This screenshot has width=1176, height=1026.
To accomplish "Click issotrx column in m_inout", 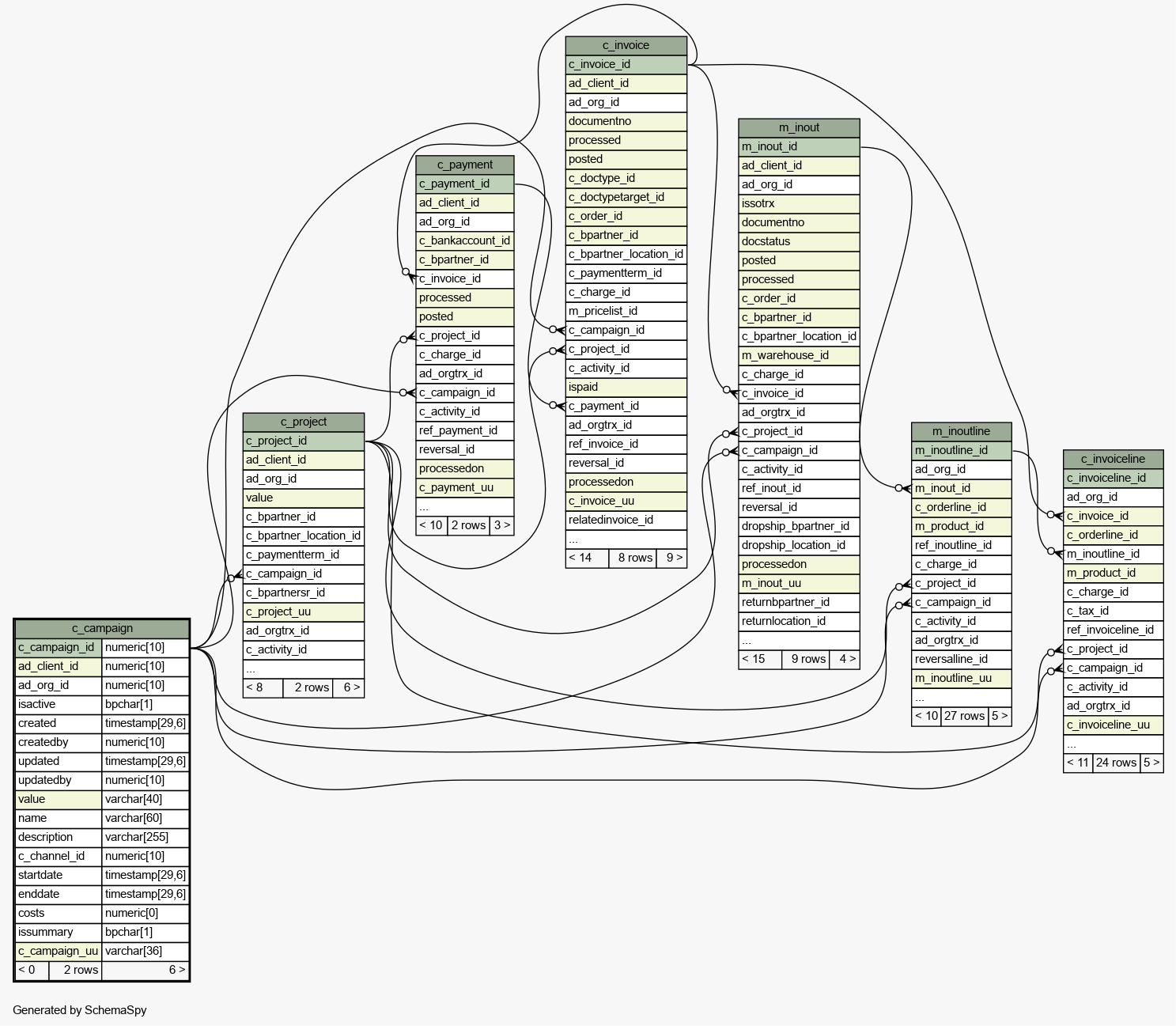I will tap(799, 203).
